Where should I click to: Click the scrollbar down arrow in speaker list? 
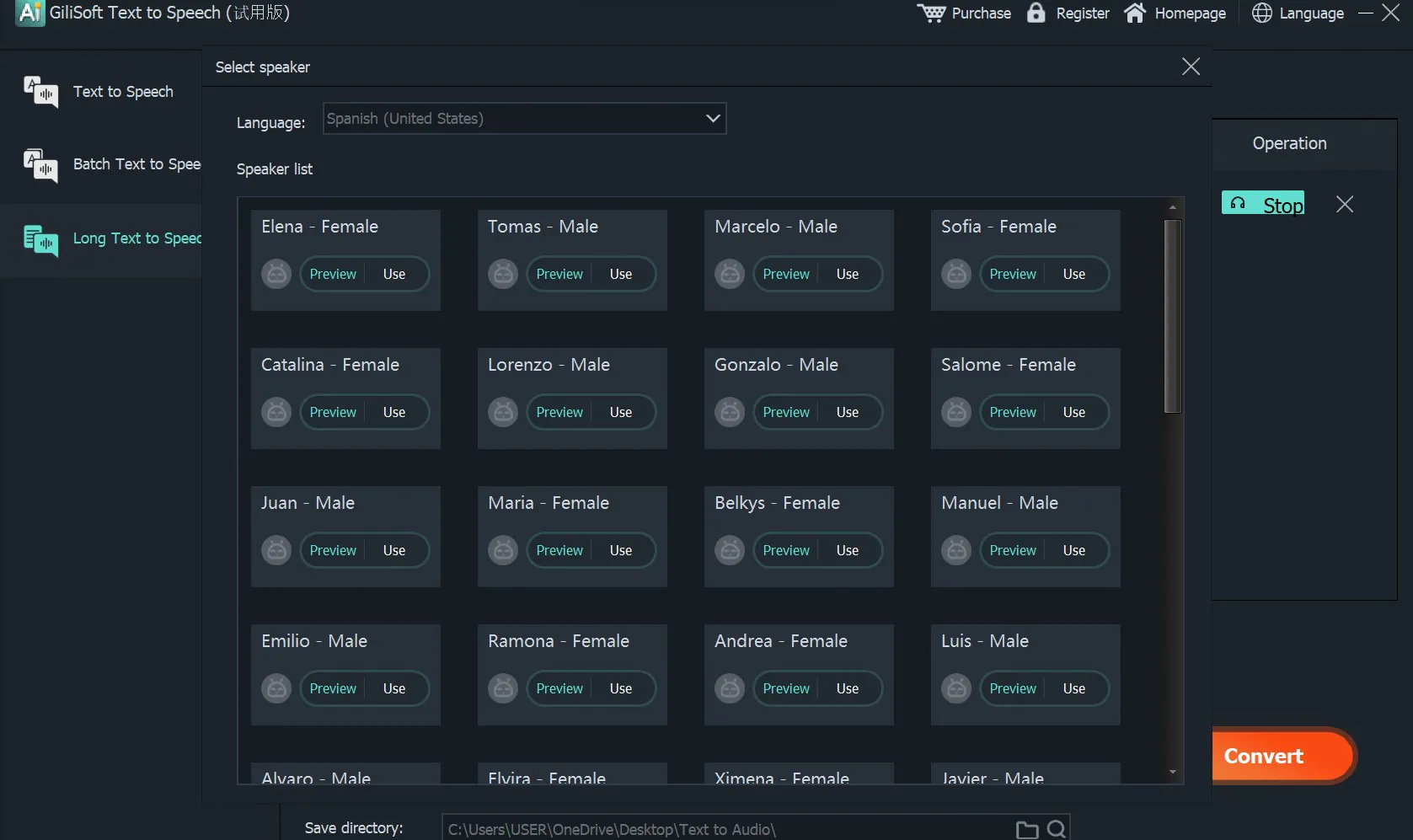click(1173, 772)
